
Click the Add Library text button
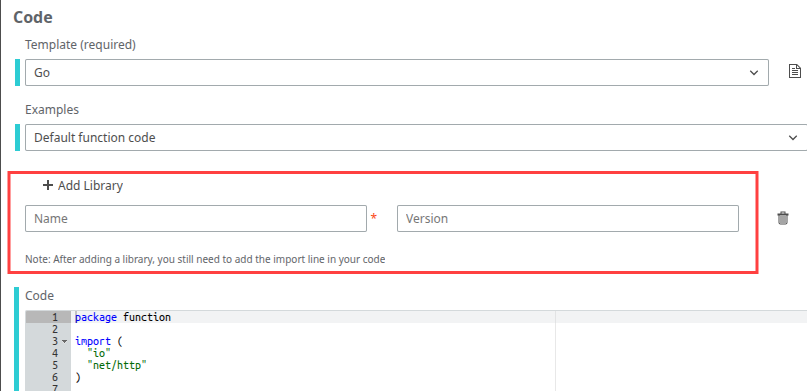pos(90,186)
